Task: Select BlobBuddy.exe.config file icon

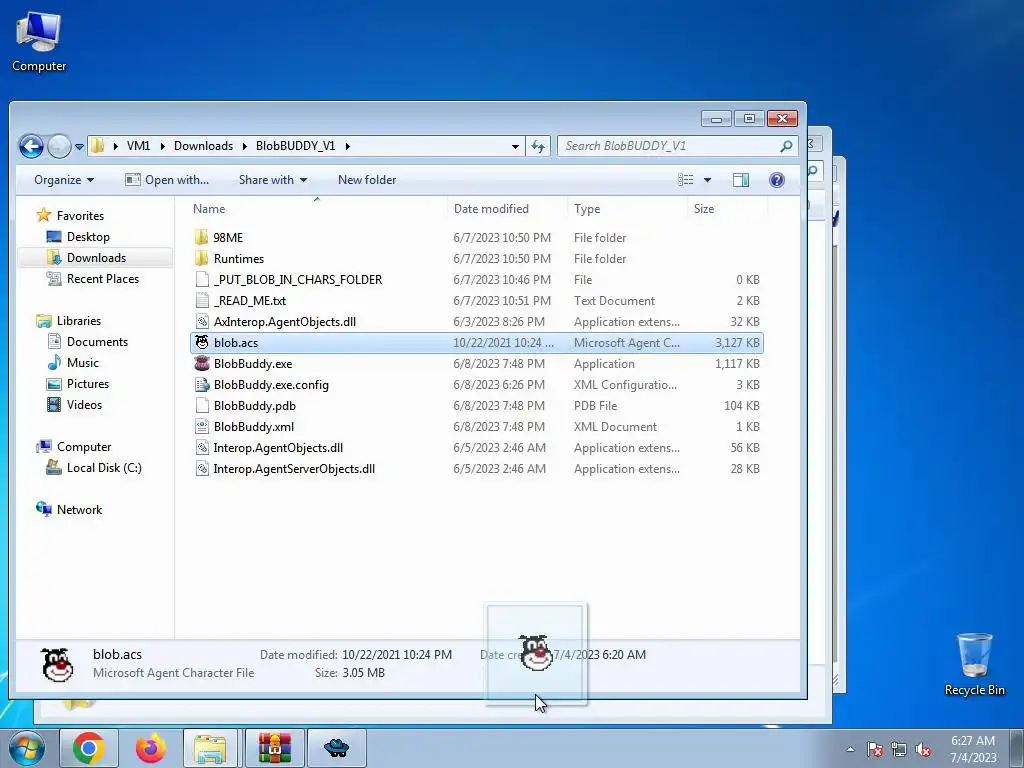Action: tap(202, 385)
